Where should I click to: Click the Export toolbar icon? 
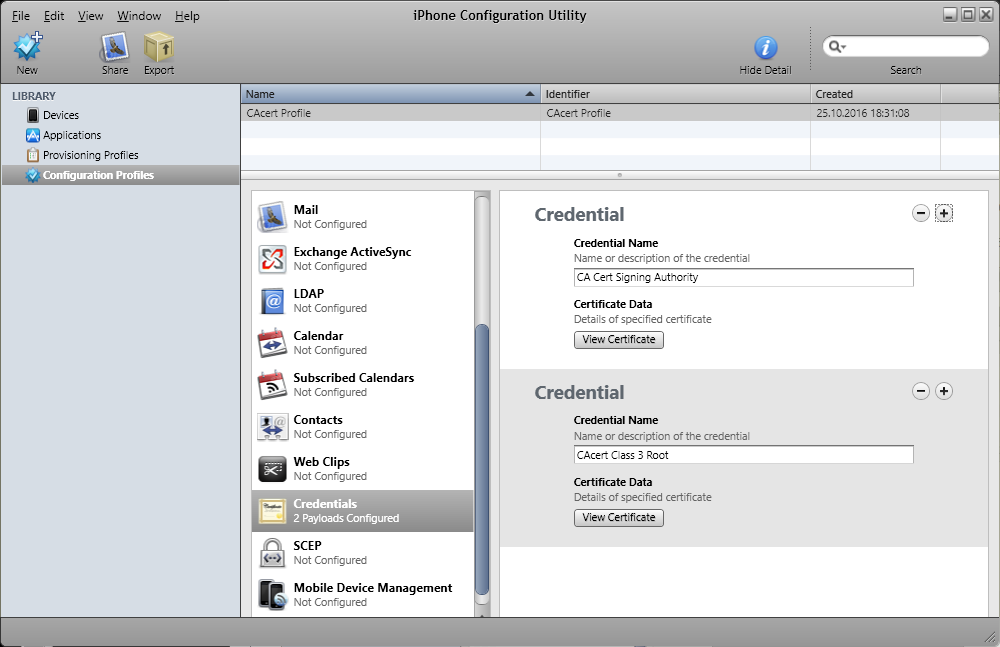tap(158, 47)
